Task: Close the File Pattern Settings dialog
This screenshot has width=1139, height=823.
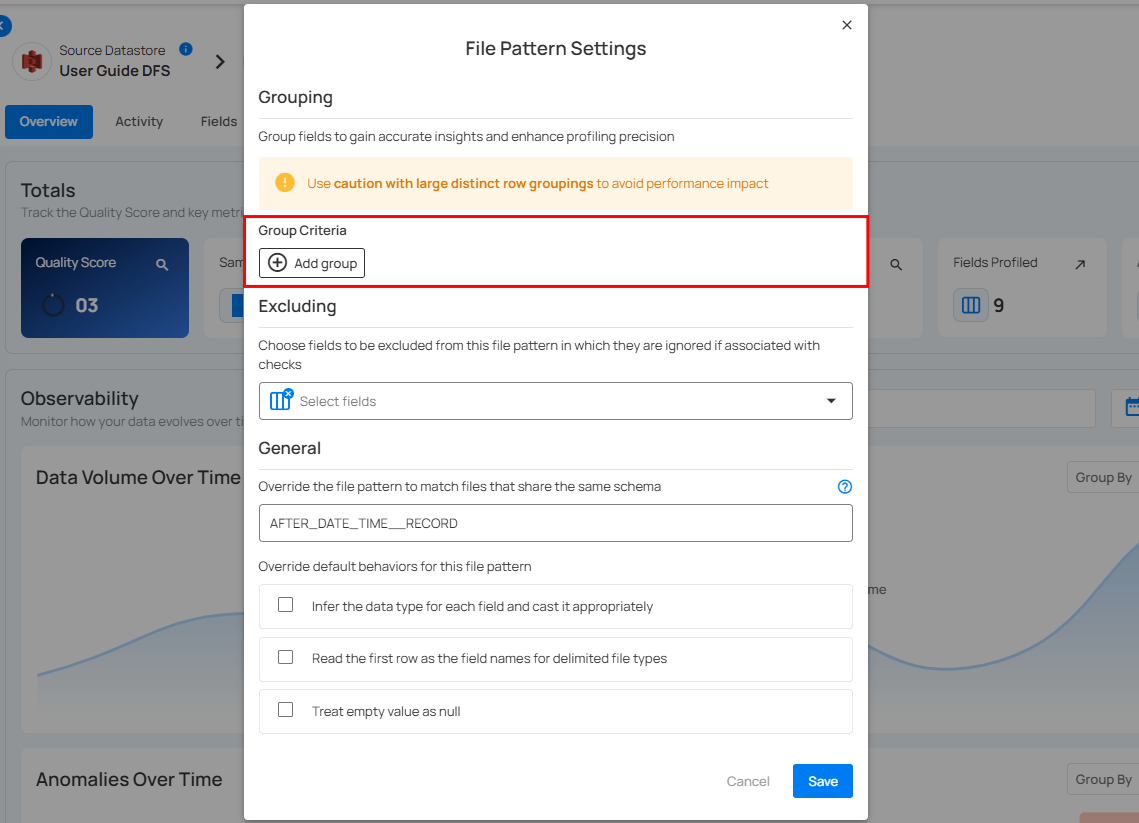Action: tap(847, 25)
